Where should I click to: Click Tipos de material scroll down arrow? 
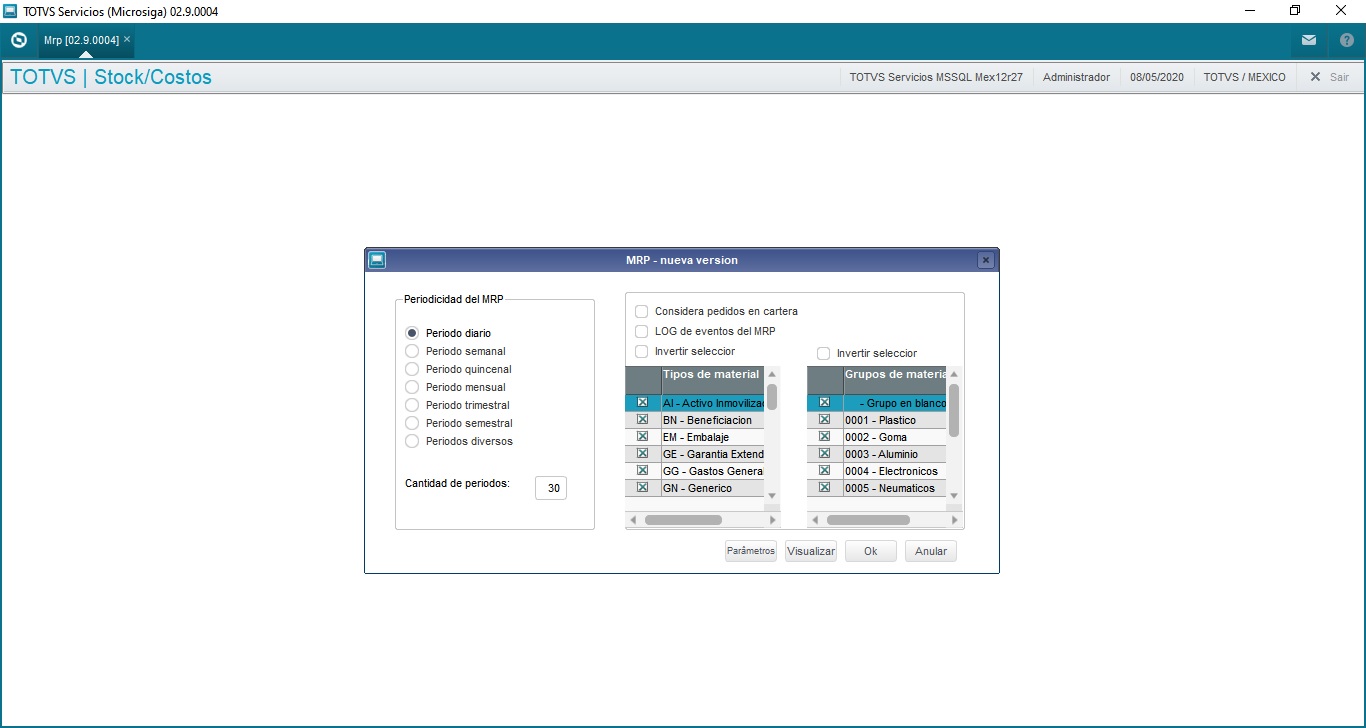pos(772,495)
